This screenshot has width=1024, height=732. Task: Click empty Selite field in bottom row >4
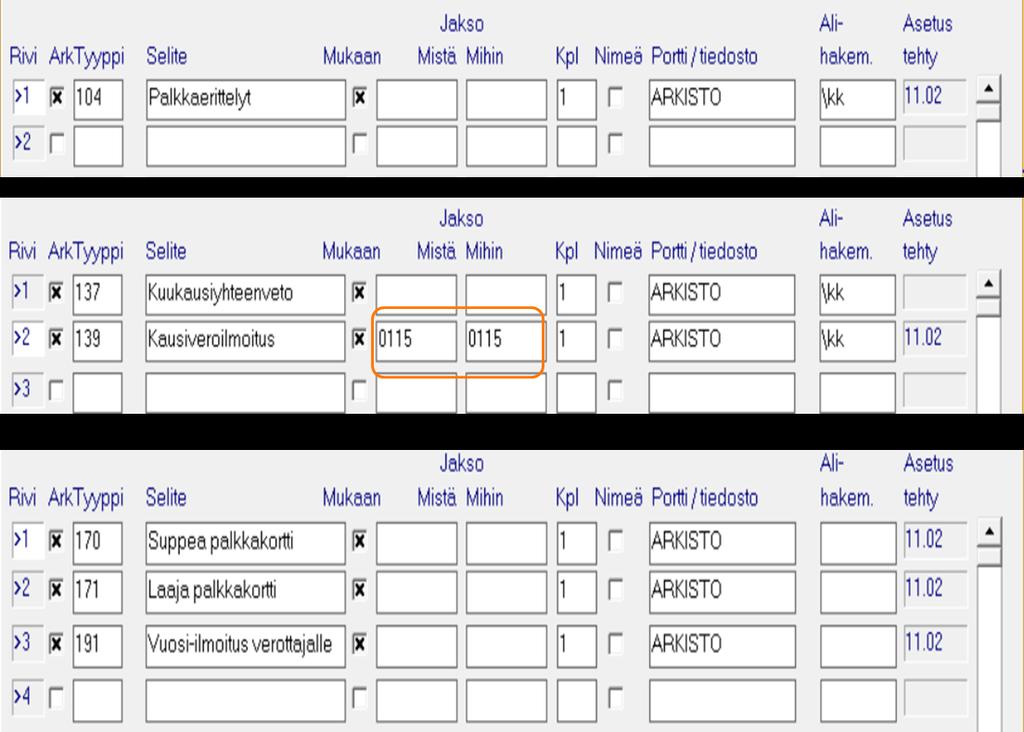click(245, 698)
